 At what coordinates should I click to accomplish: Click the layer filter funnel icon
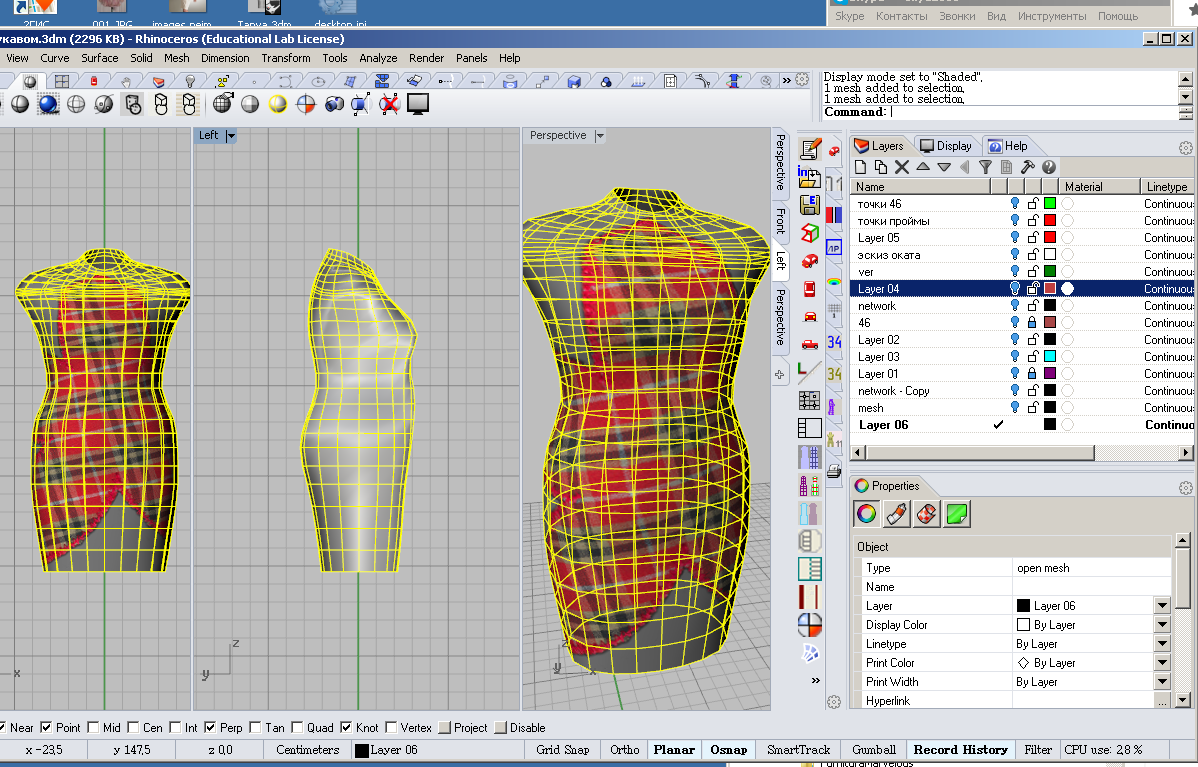click(x=985, y=167)
